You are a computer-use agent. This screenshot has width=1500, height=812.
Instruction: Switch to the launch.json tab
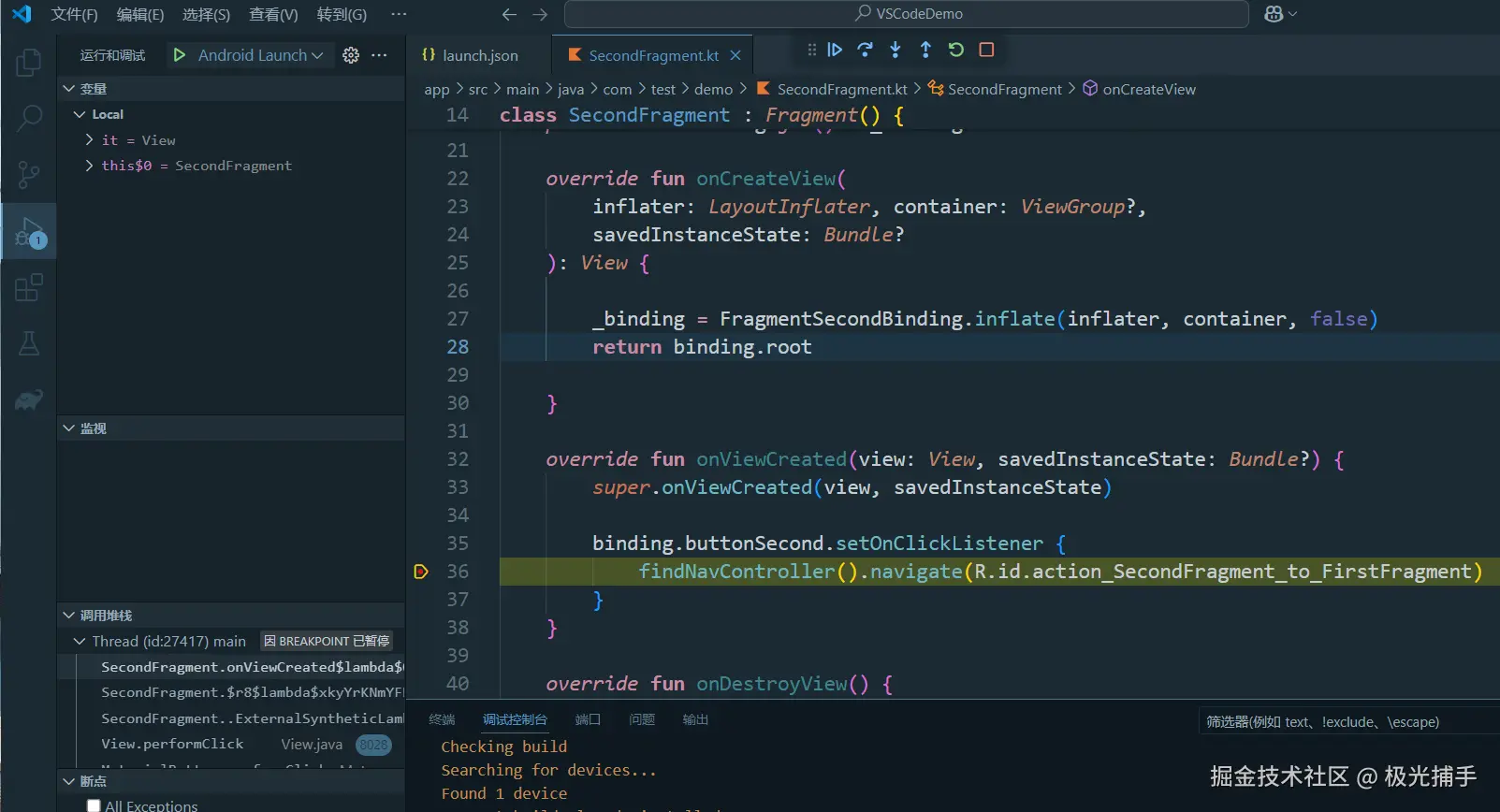tap(480, 55)
